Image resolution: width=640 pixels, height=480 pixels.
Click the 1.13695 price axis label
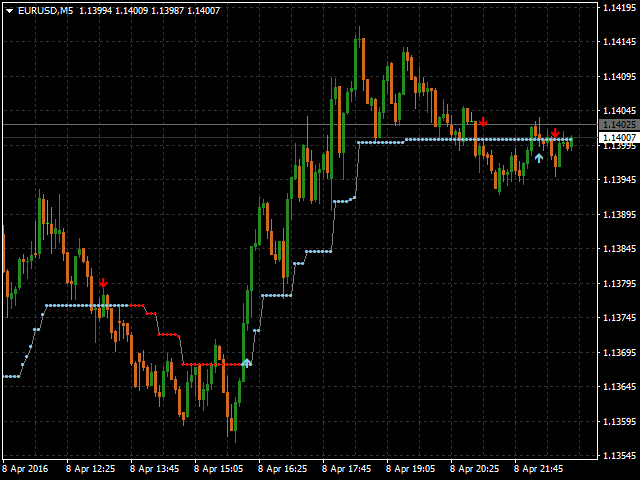click(619, 352)
